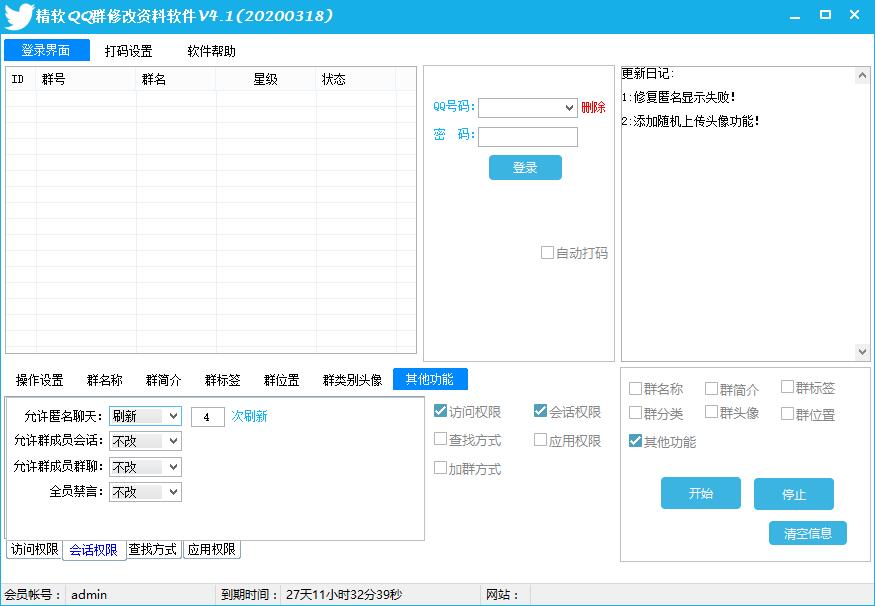
Task: Check the 群简介 checkbox in right panel
Action: 711,388
